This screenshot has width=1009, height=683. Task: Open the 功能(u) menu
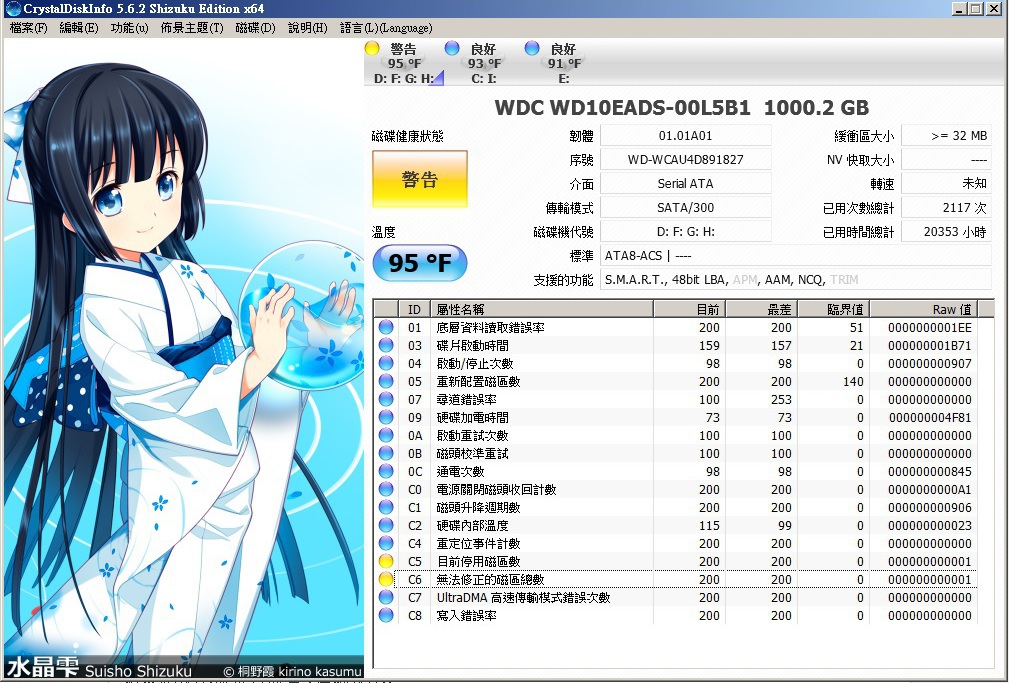pyautogui.click(x=129, y=28)
